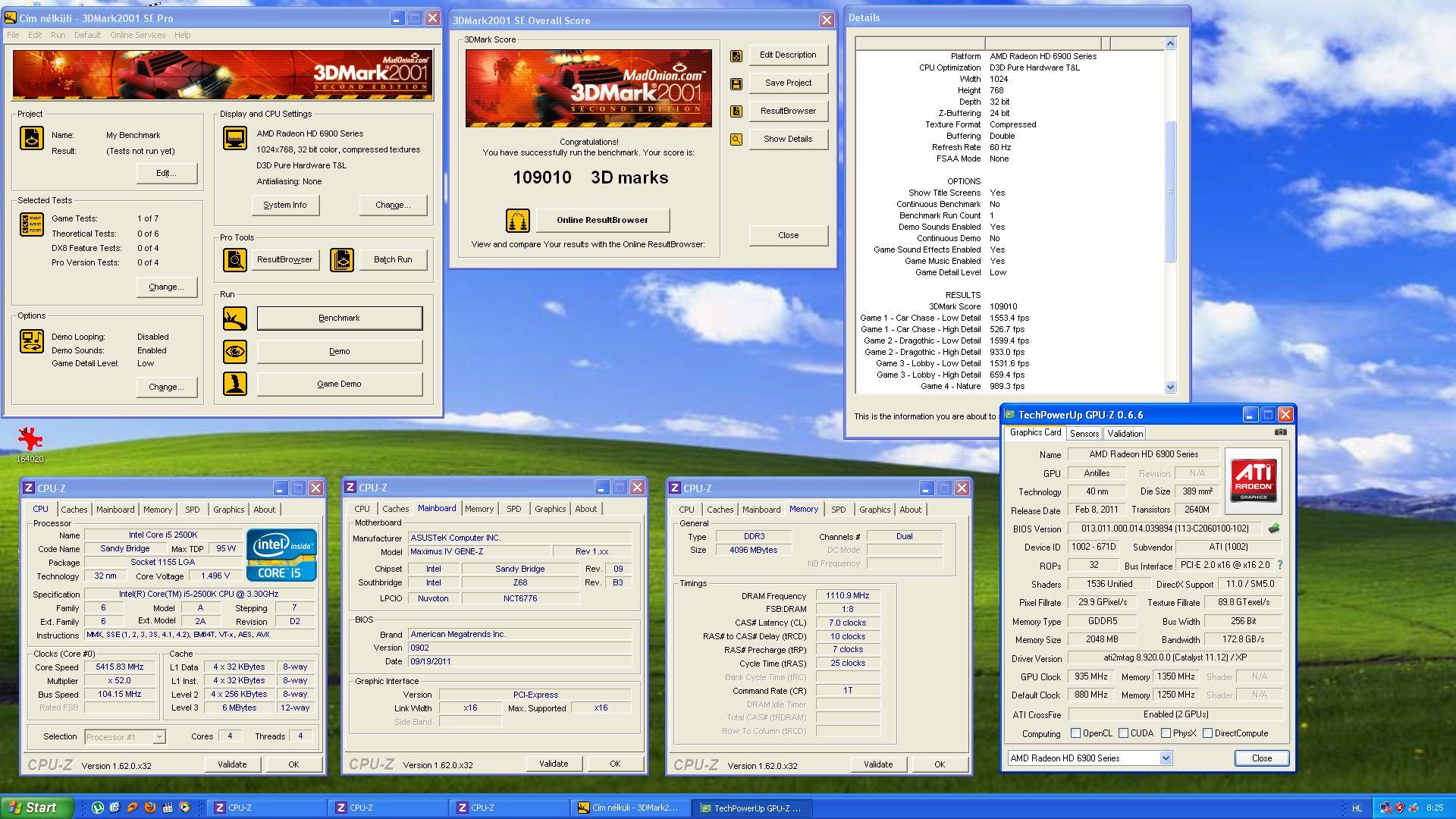The image size is (1456, 819).
Task: Open the GPU selection dropdown in GPU-Z
Action: [1166, 758]
